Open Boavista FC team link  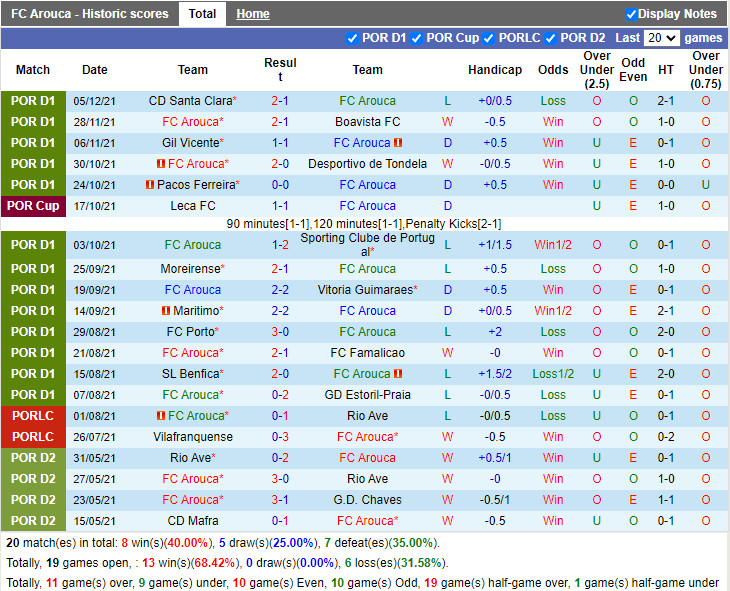pos(367,122)
